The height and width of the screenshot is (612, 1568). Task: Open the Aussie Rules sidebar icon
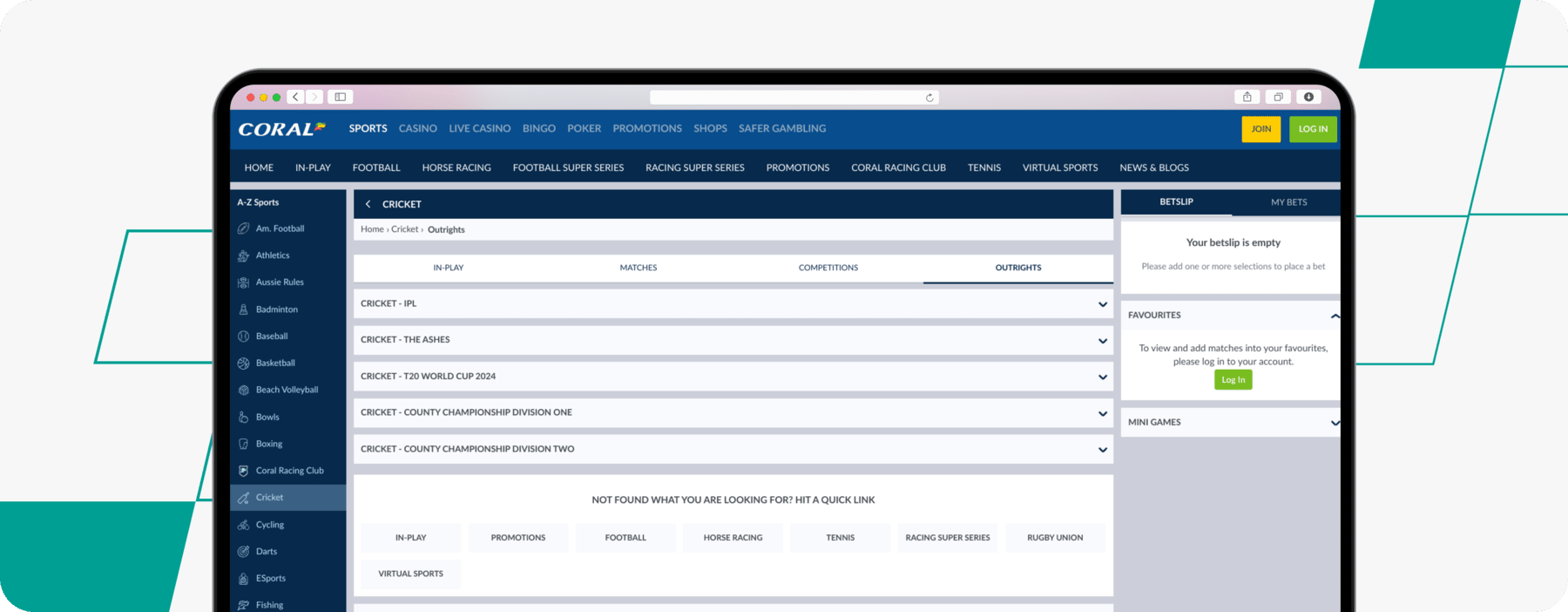244,282
